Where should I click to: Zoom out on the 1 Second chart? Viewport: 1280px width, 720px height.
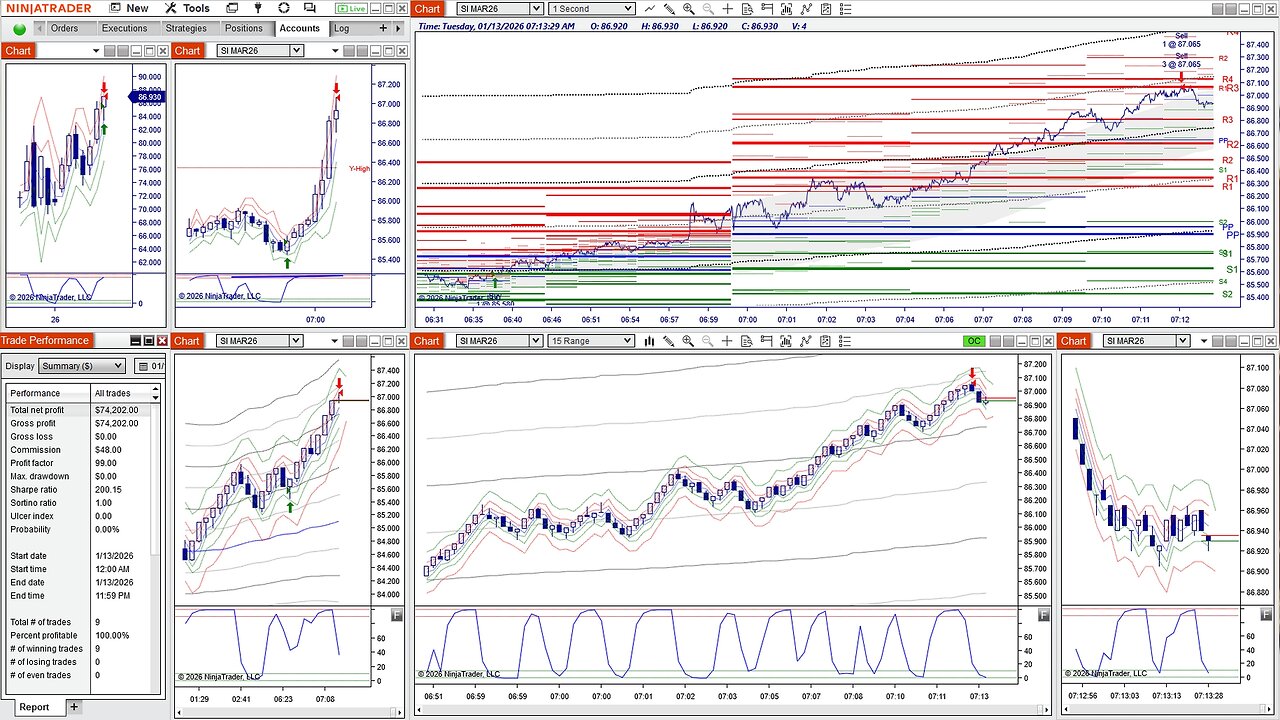coord(708,8)
